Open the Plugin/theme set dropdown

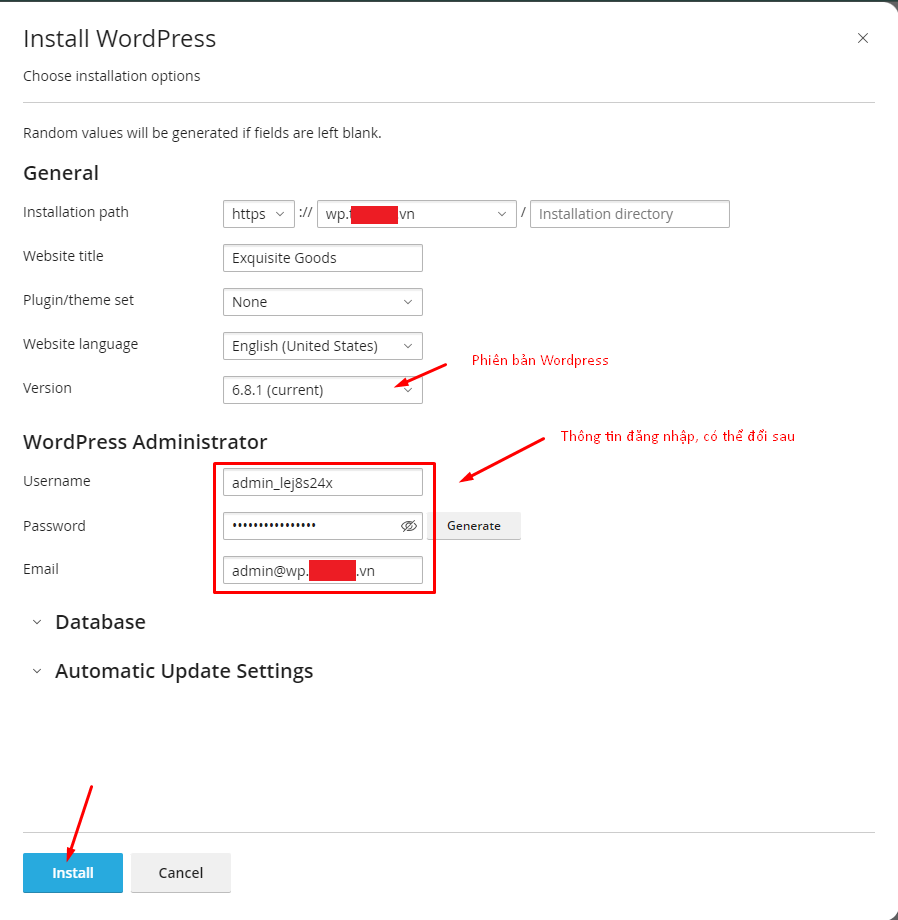pyautogui.click(x=322, y=302)
